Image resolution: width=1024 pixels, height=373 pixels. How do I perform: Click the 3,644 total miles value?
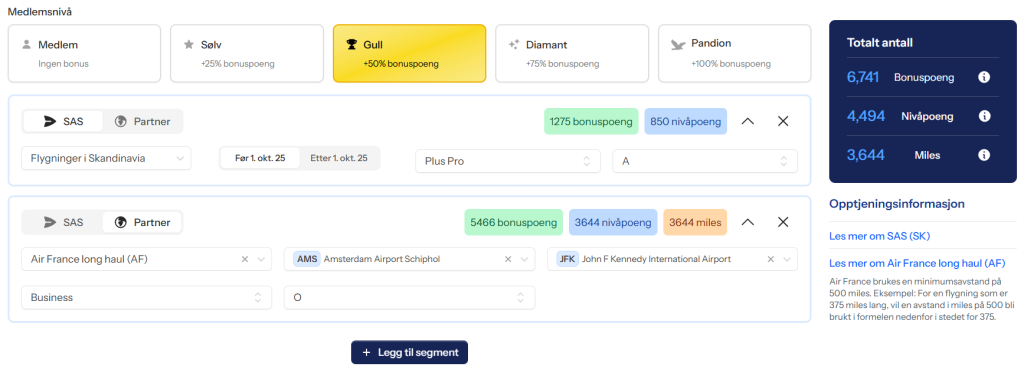[x=865, y=155]
